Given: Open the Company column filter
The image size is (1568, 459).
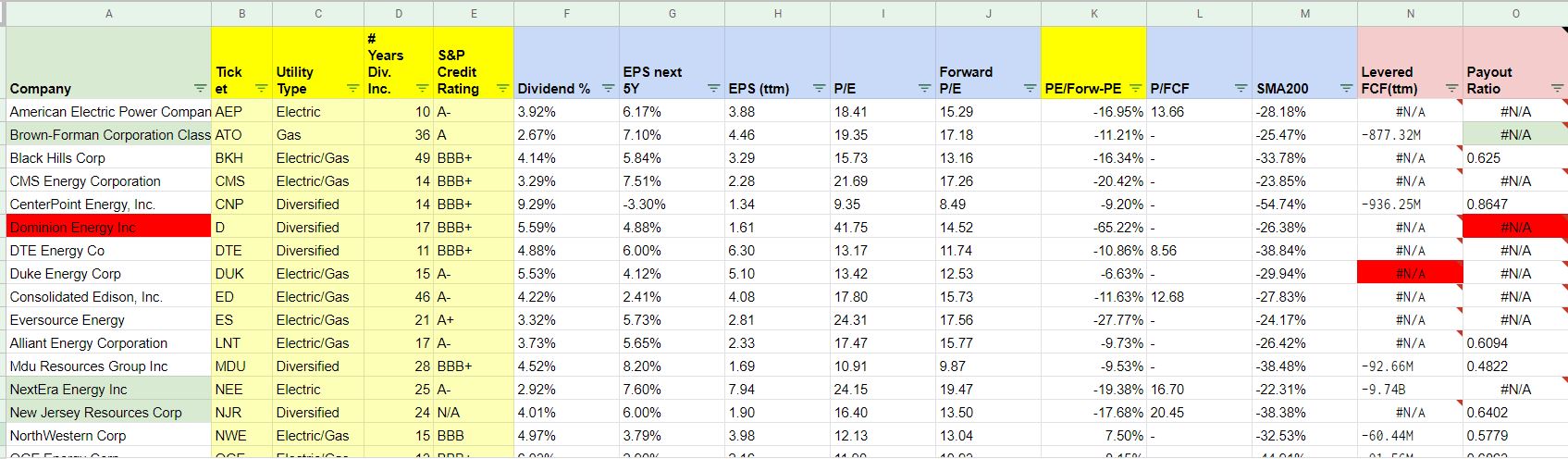Looking at the screenshot, I should [x=200, y=89].
